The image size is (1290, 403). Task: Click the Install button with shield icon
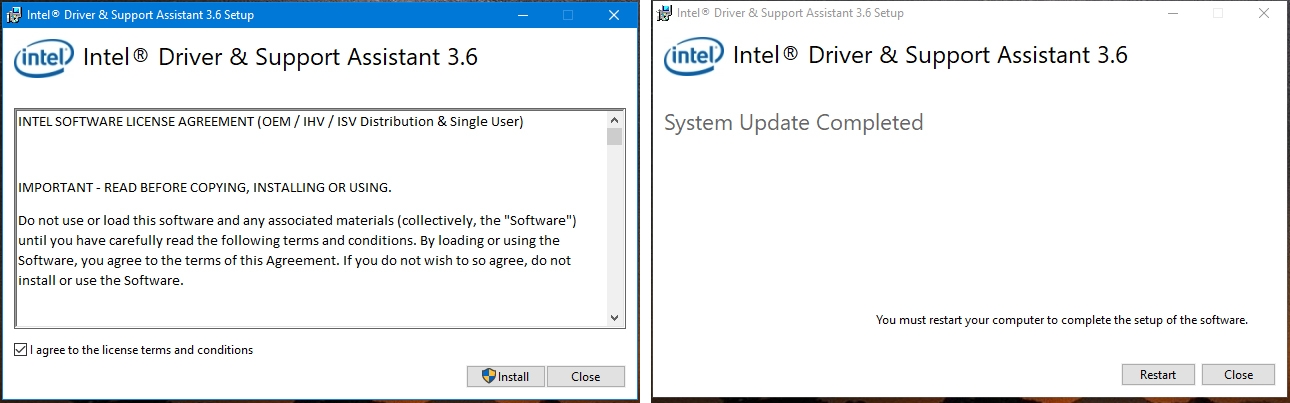click(506, 376)
